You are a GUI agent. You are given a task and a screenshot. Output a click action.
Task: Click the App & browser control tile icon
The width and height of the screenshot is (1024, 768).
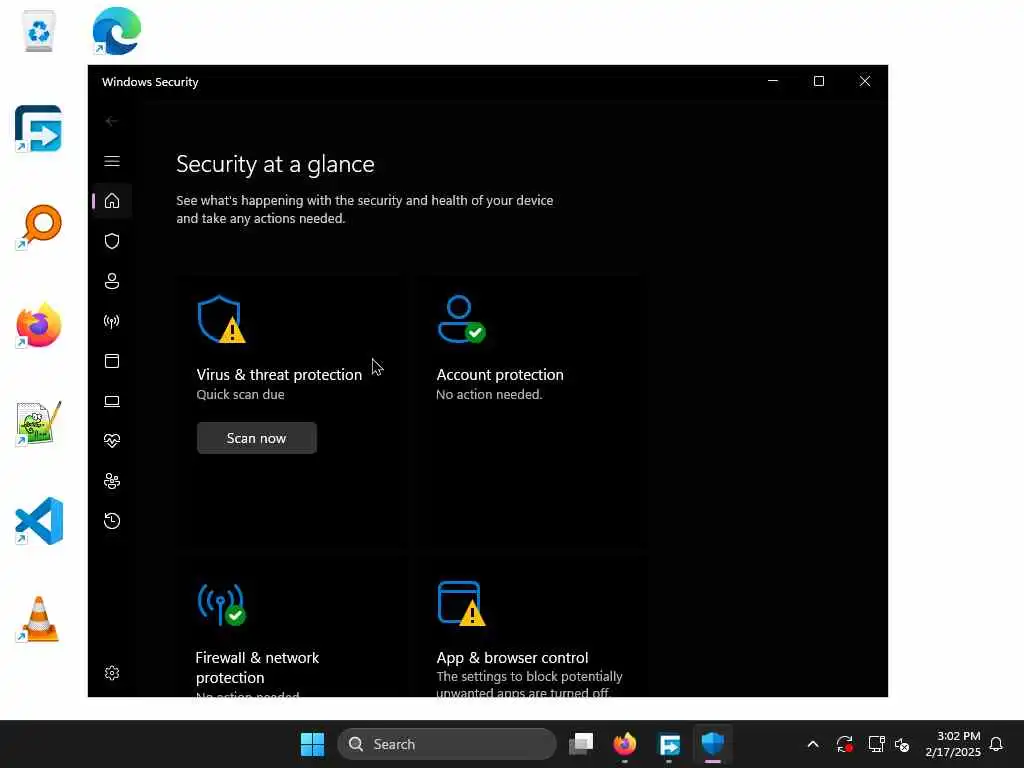click(x=461, y=603)
